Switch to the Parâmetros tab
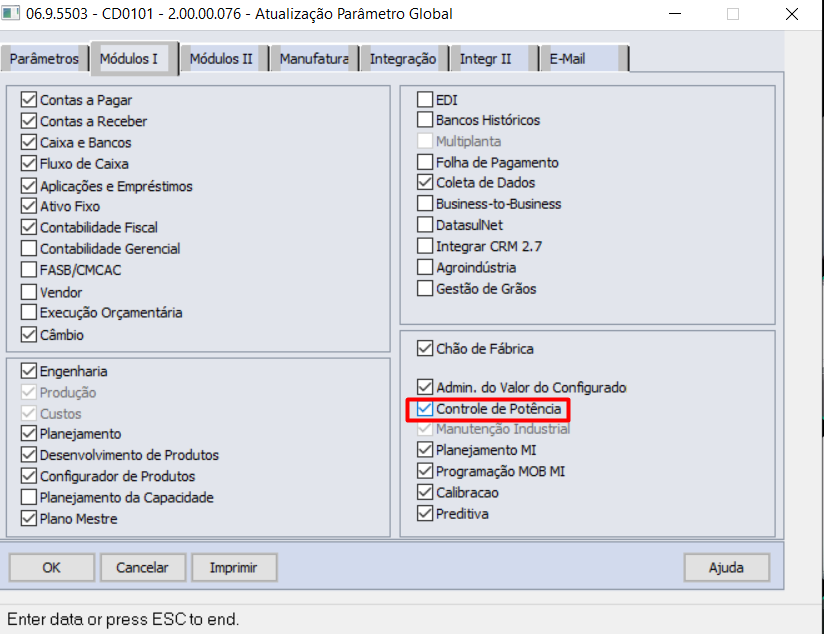Viewport: 824px width, 634px height. (44, 58)
